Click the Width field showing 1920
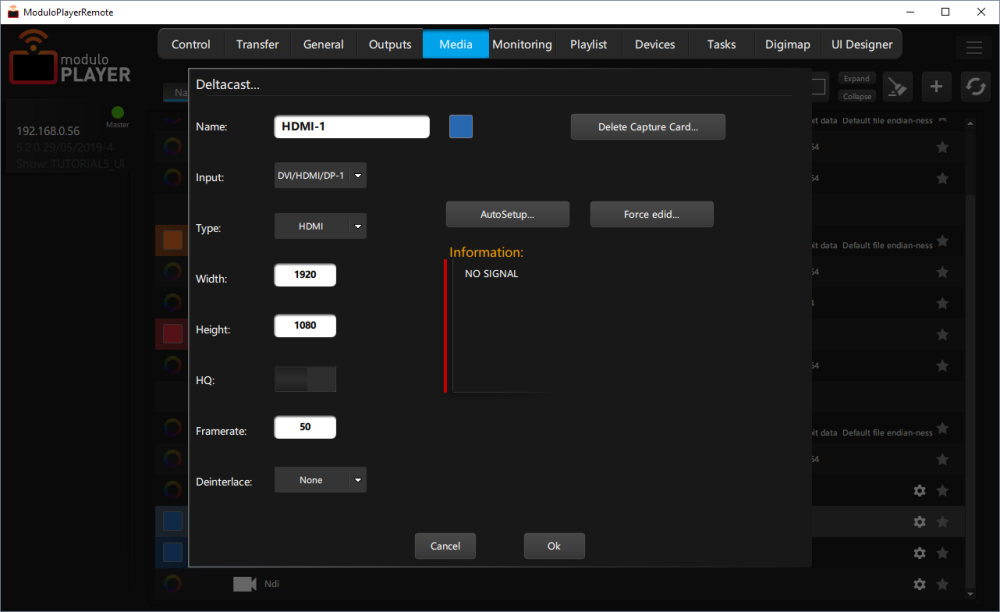 pyautogui.click(x=305, y=275)
